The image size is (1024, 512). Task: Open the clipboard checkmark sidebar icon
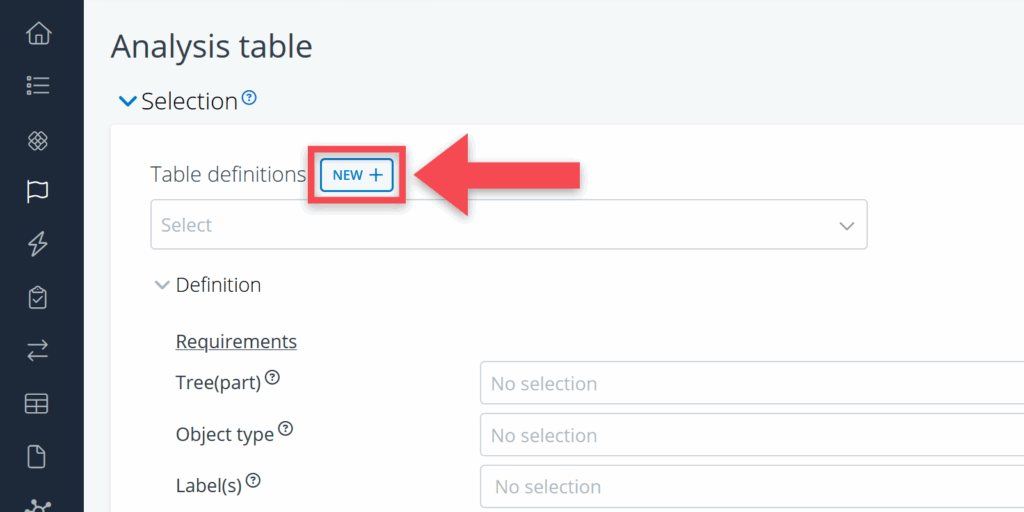pos(37,297)
